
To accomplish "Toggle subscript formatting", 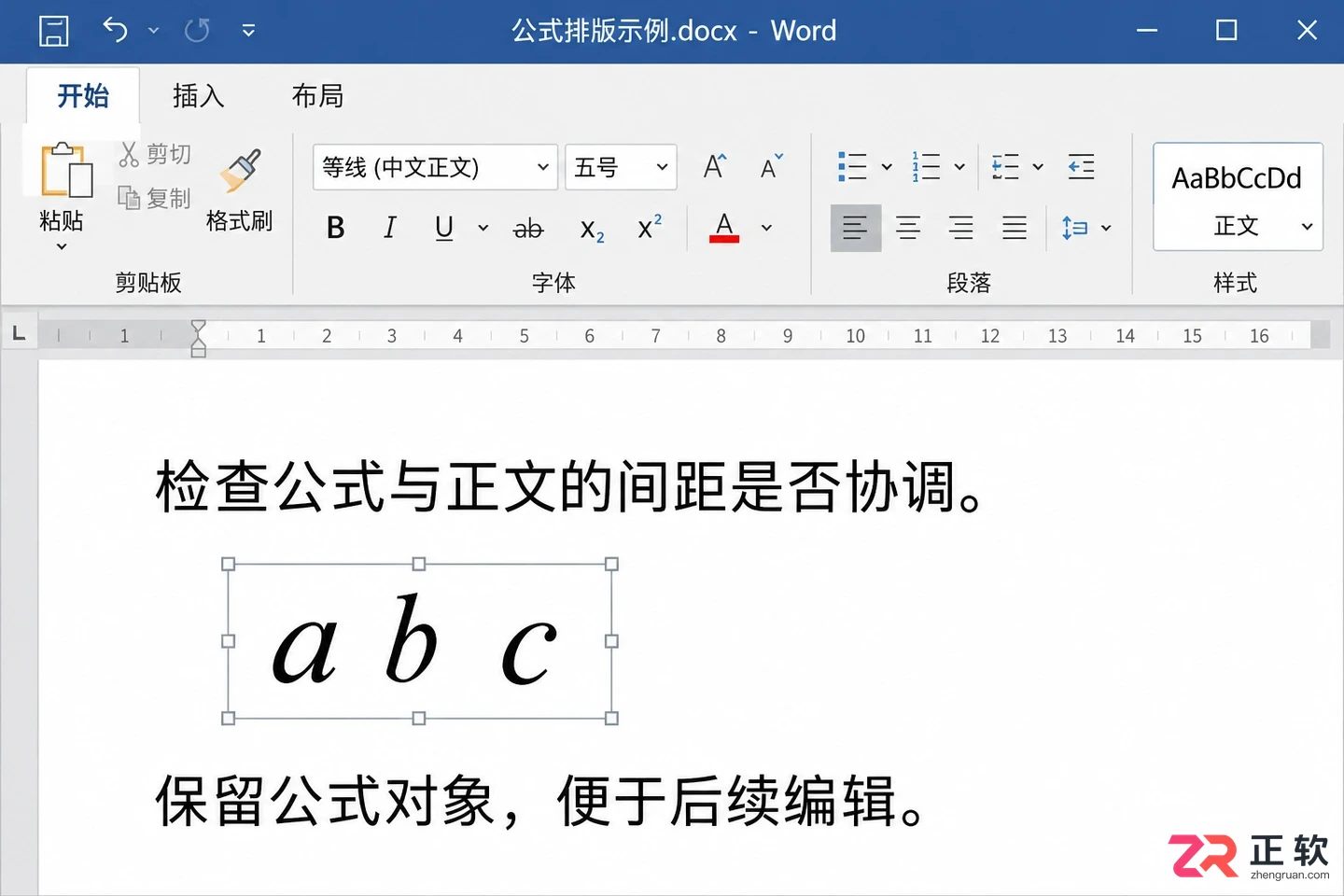I will click(593, 230).
